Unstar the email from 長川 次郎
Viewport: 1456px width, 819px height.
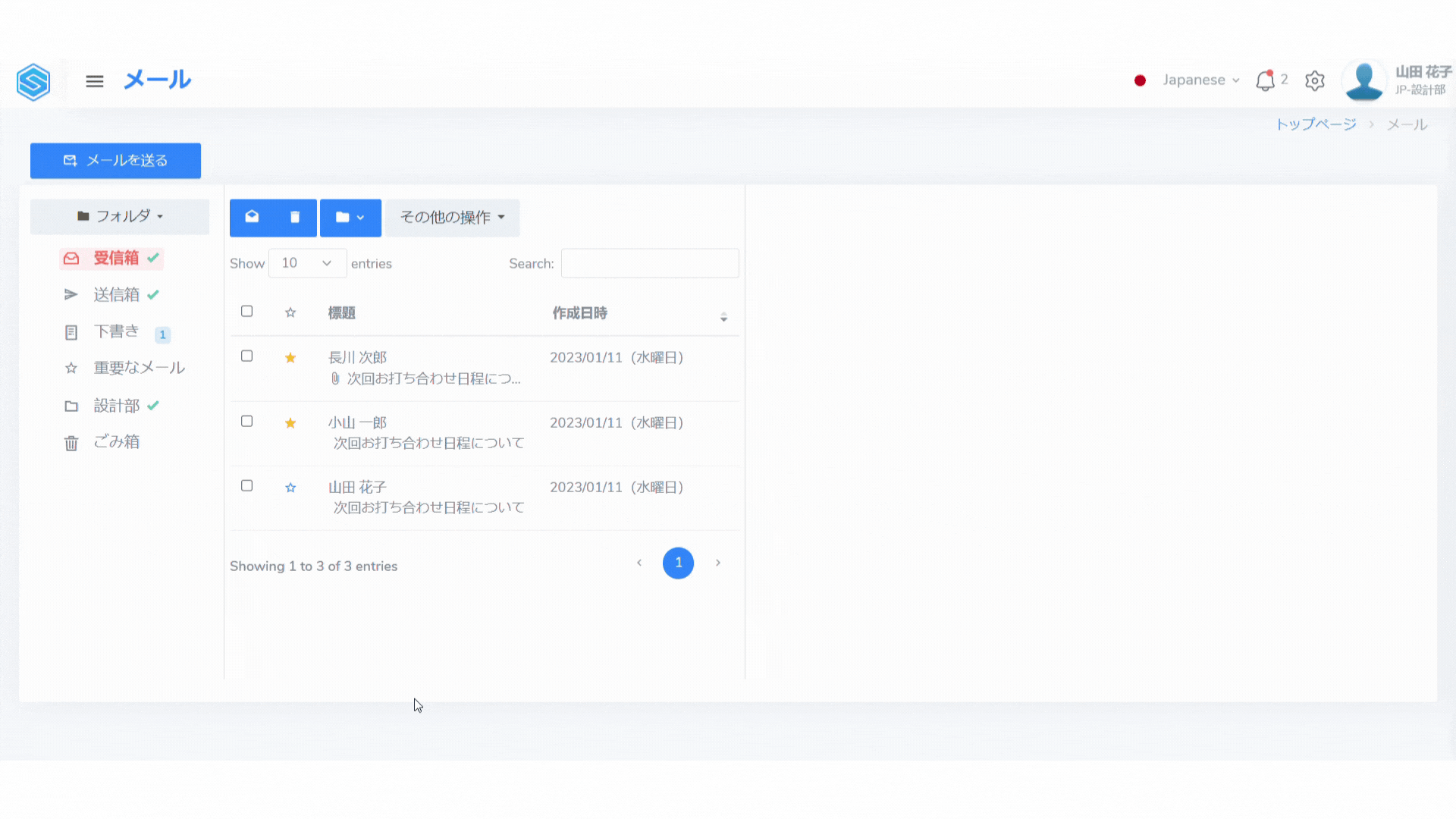tap(290, 358)
